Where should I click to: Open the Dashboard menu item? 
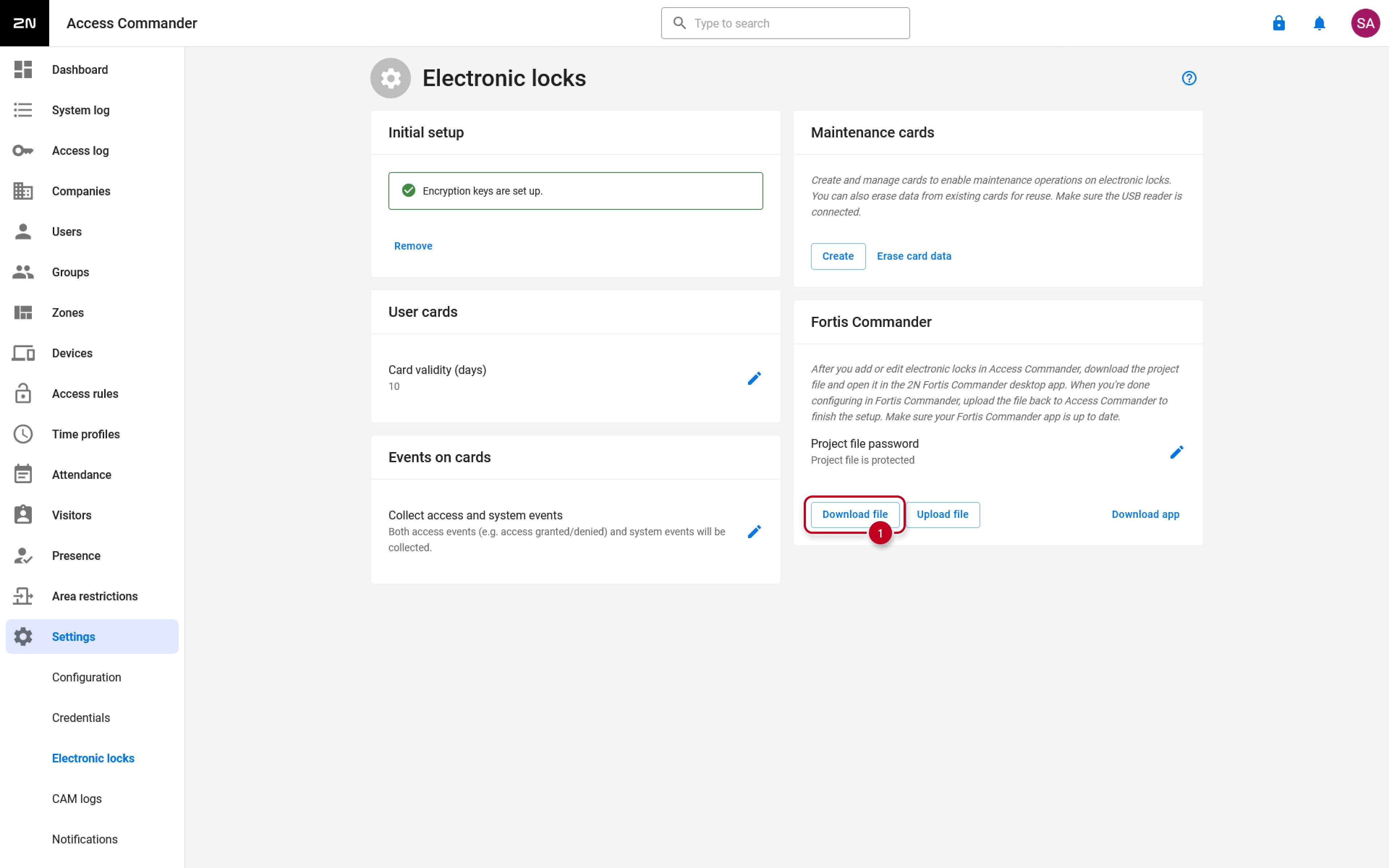[x=92, y=69]
